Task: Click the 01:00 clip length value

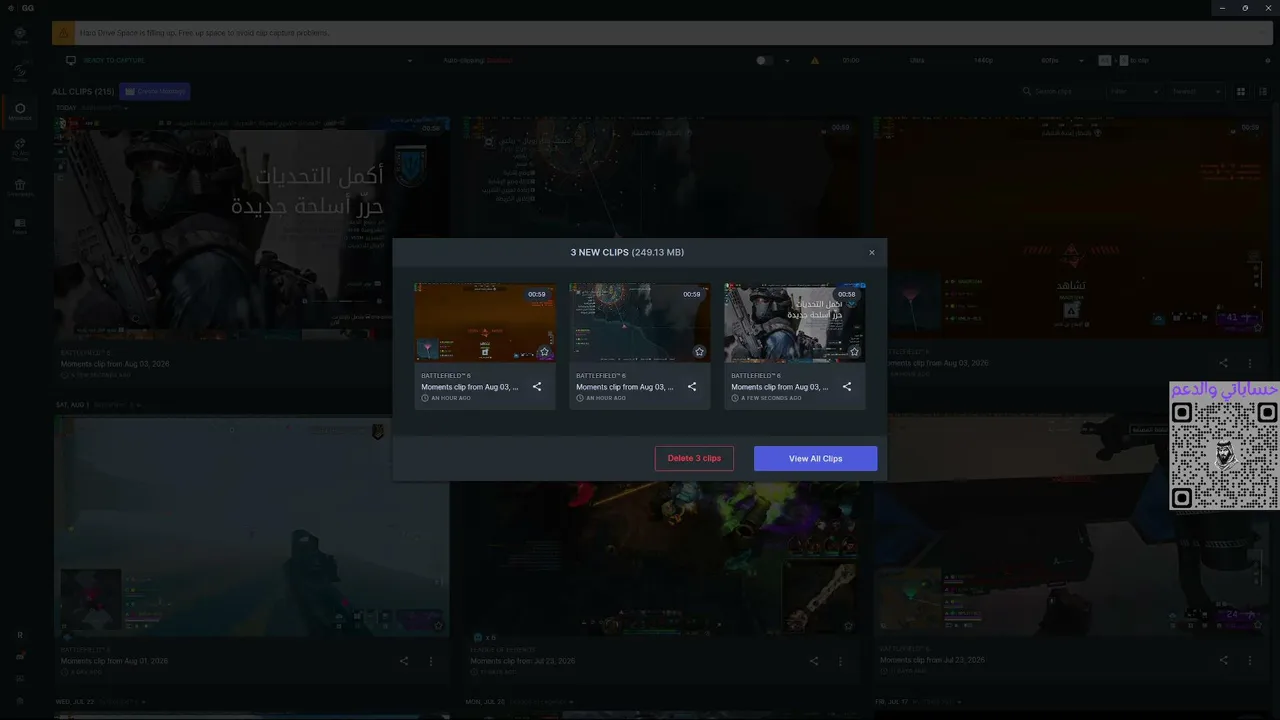Action: pyautogui.click(x=851, y=61)
